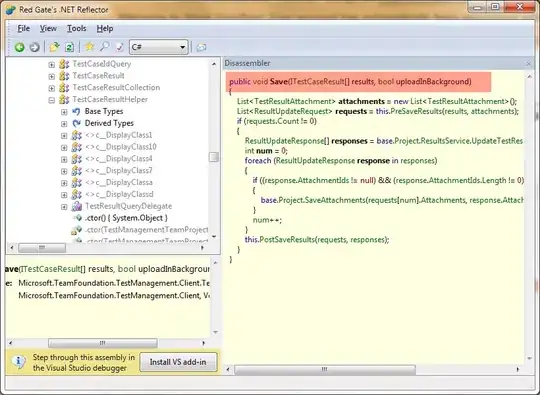Expand the Derived Types node

(x=64, y=124)
